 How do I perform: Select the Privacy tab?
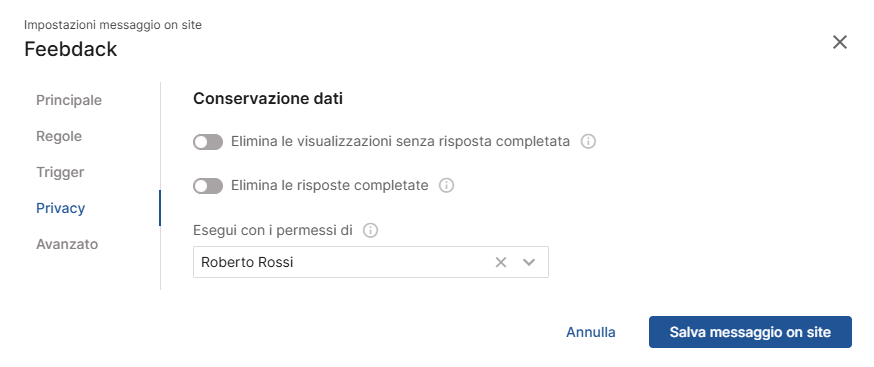[x=61, y=208]
